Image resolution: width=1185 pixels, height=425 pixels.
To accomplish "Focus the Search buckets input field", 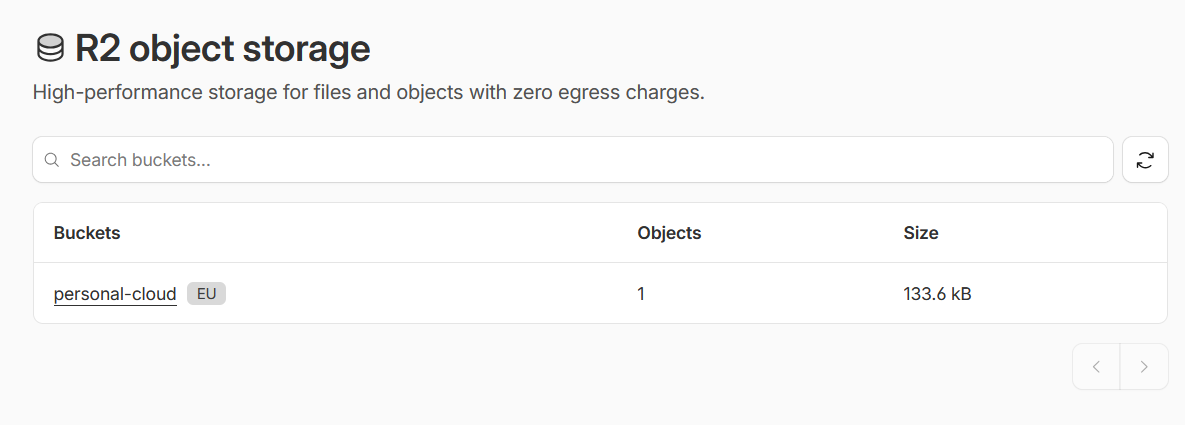I will [580, 160].
